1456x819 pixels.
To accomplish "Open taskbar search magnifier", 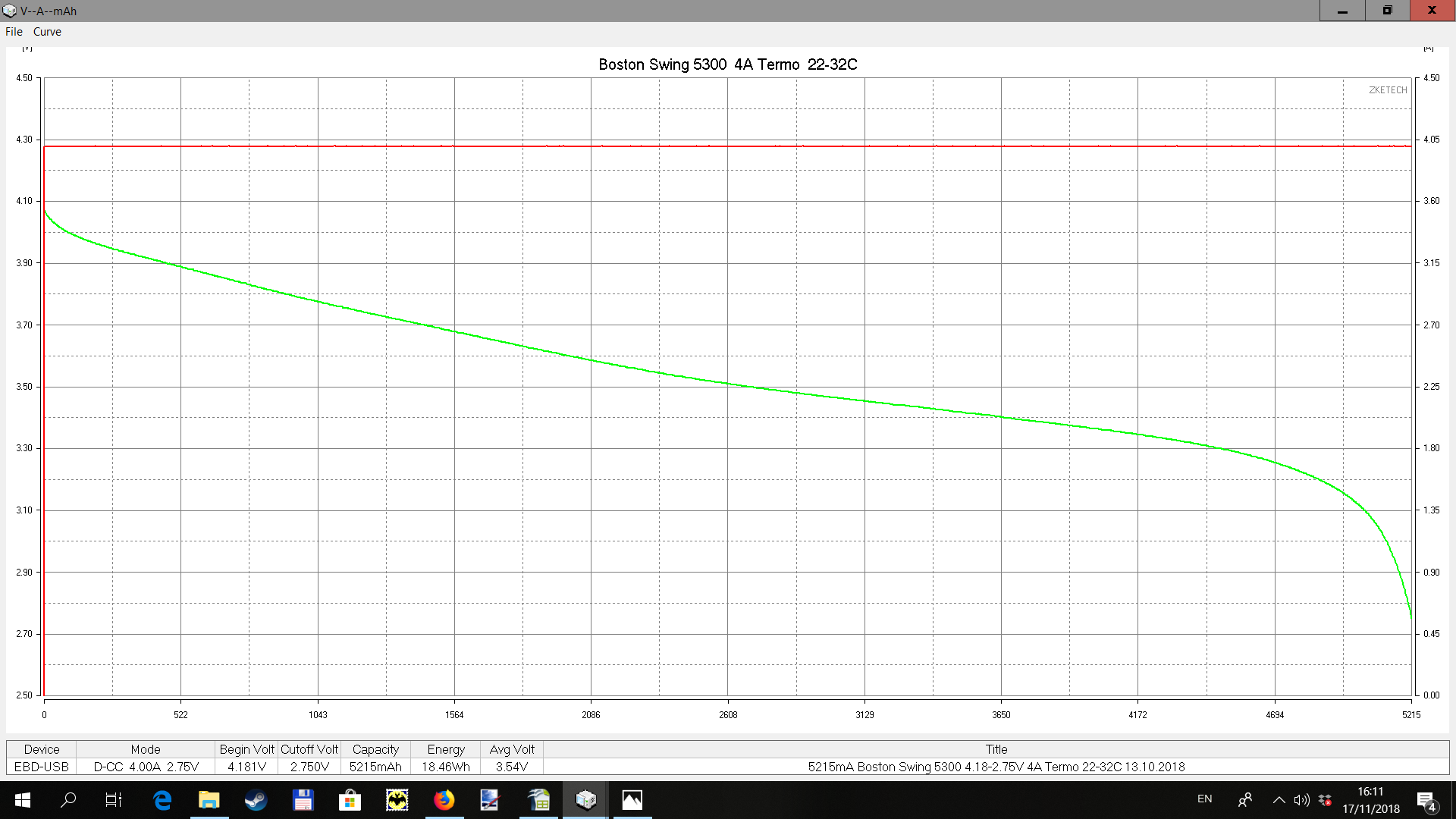I will 68,800.
